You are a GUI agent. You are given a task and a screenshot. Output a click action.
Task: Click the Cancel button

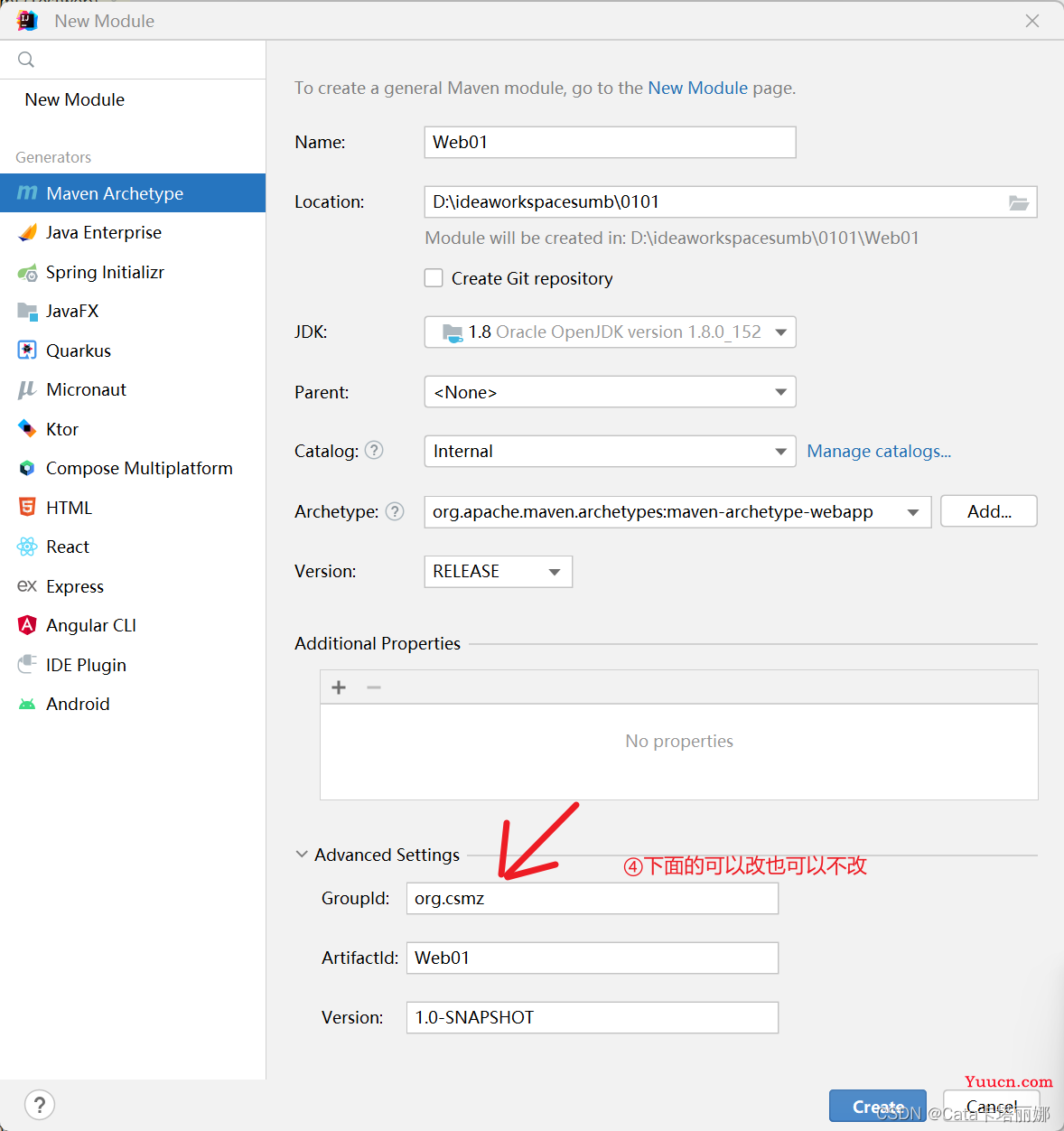coord(991,1106)
